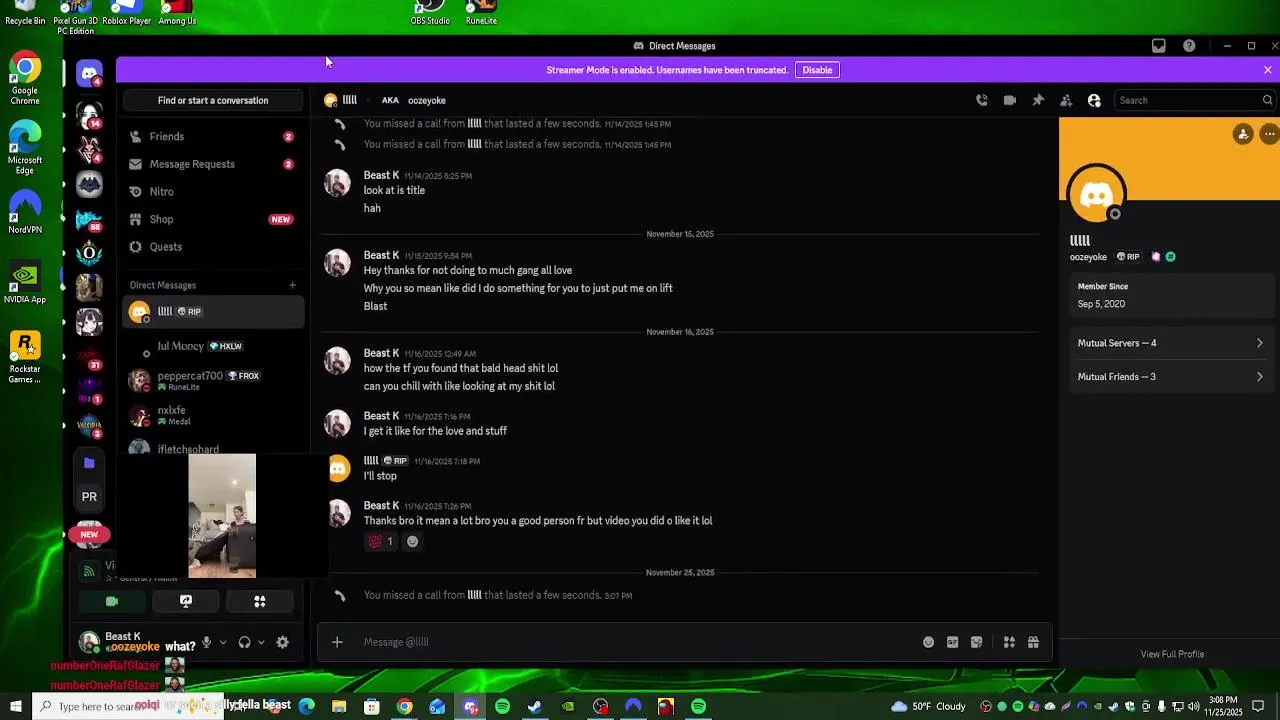Open the sticker picker

click(x=976, y=642)
